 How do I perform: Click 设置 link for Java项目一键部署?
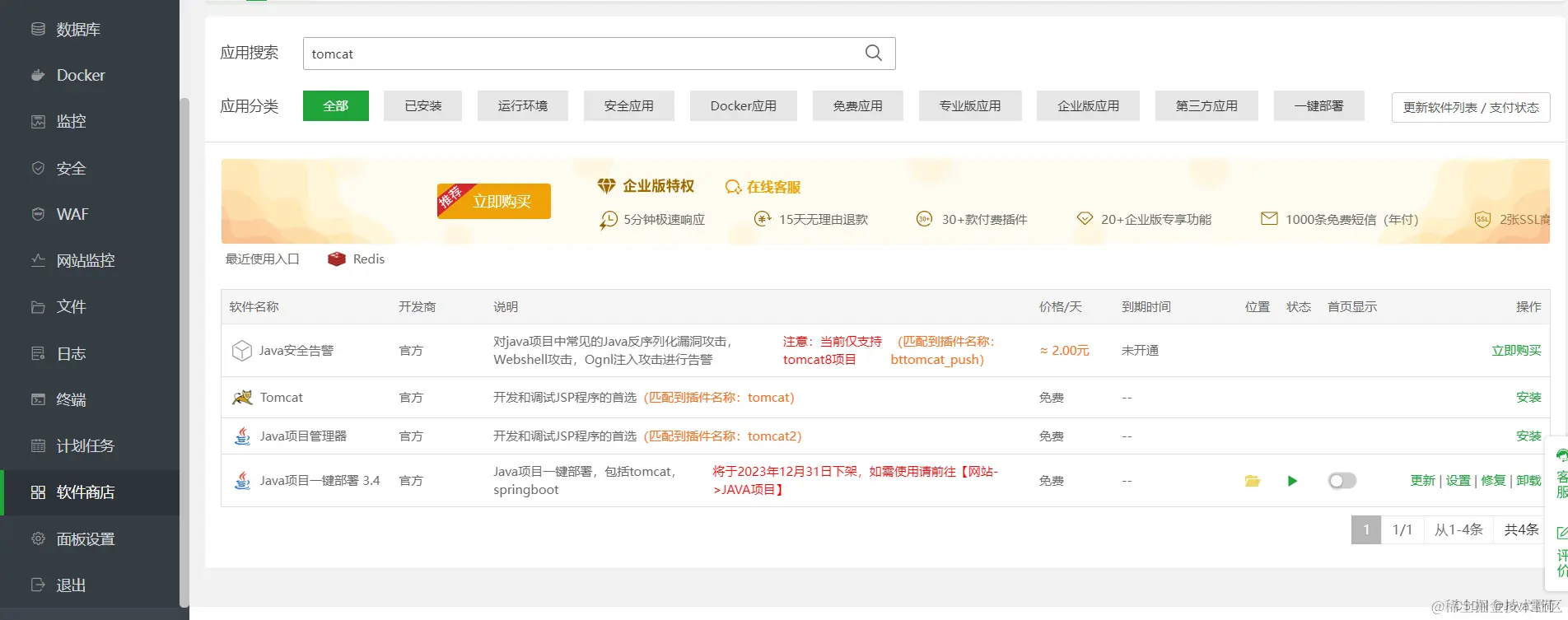pyautogui.click(x=1458, y=481)
